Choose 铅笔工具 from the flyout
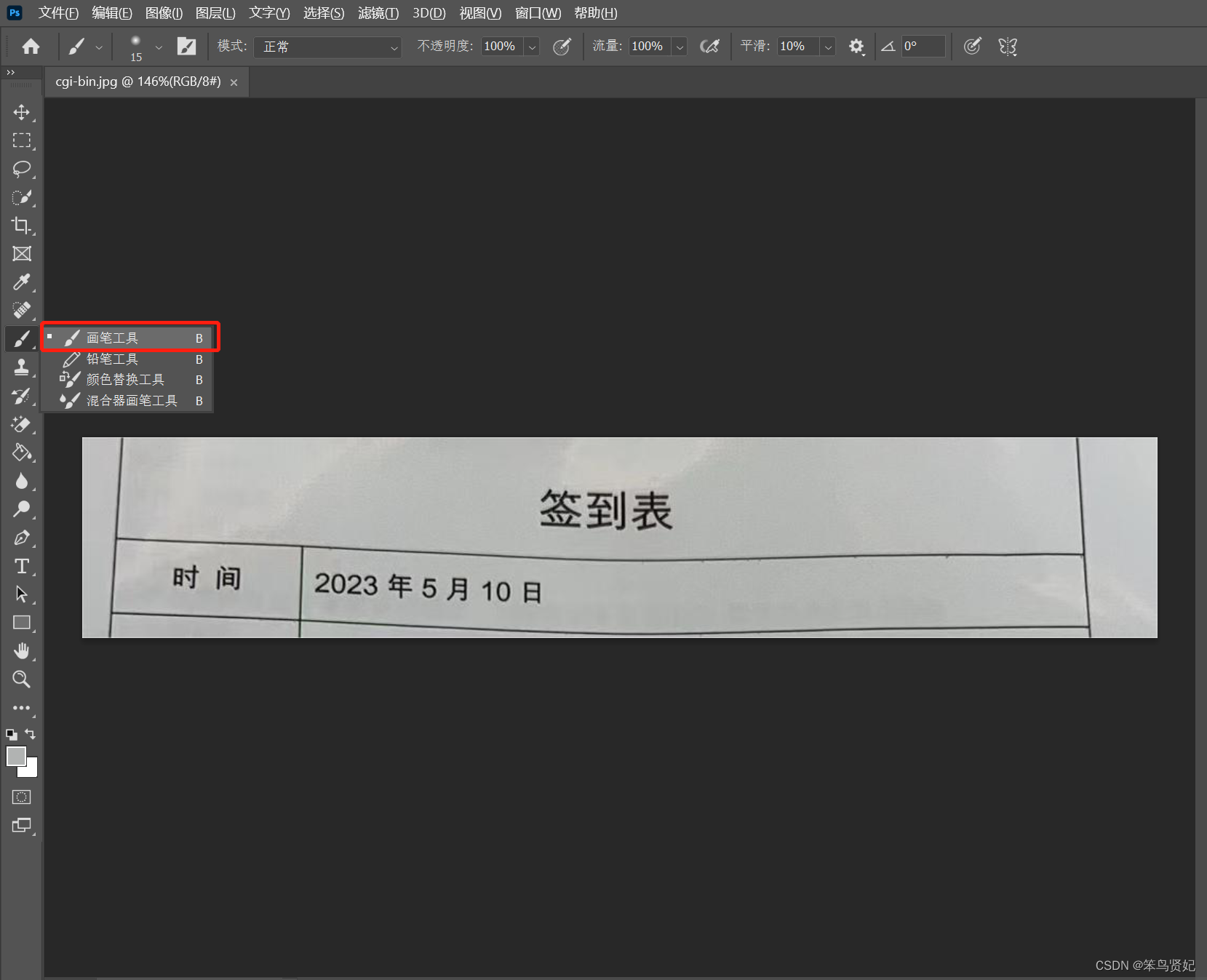Viewport: 1207px width, 980px height. [x=127, y=359]
